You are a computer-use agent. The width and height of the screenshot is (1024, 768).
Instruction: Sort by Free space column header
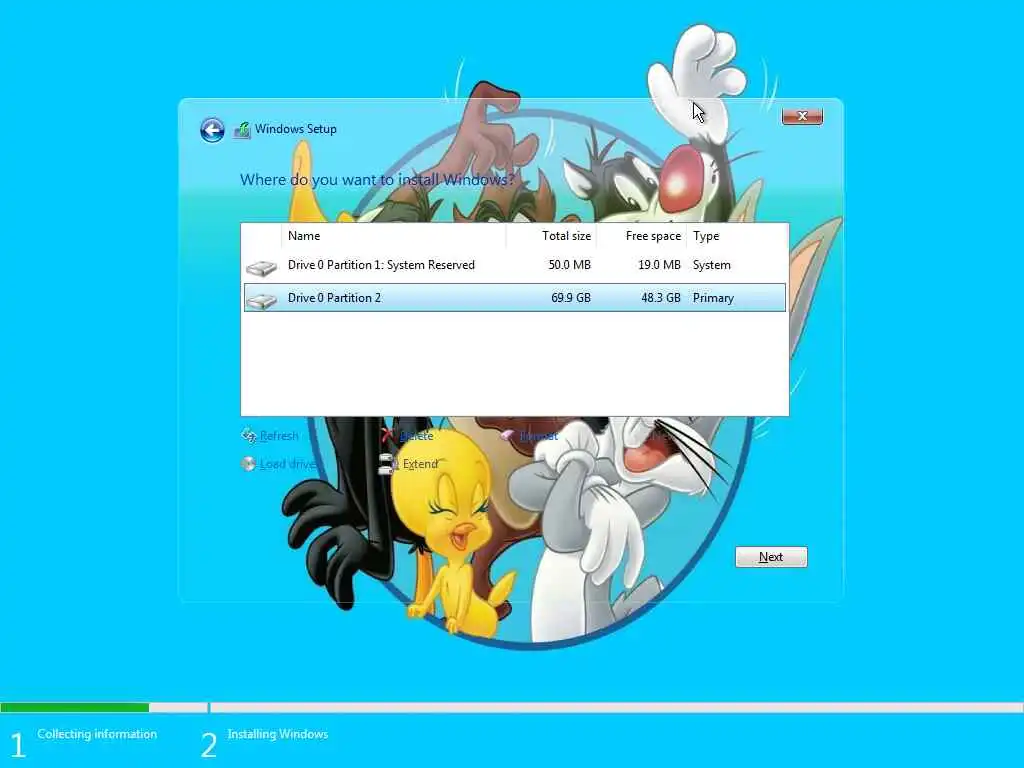641,236
